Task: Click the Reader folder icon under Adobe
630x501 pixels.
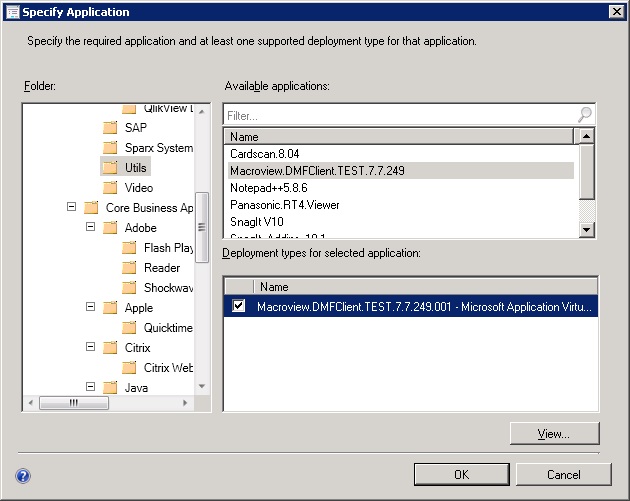Action: [129, 268]
